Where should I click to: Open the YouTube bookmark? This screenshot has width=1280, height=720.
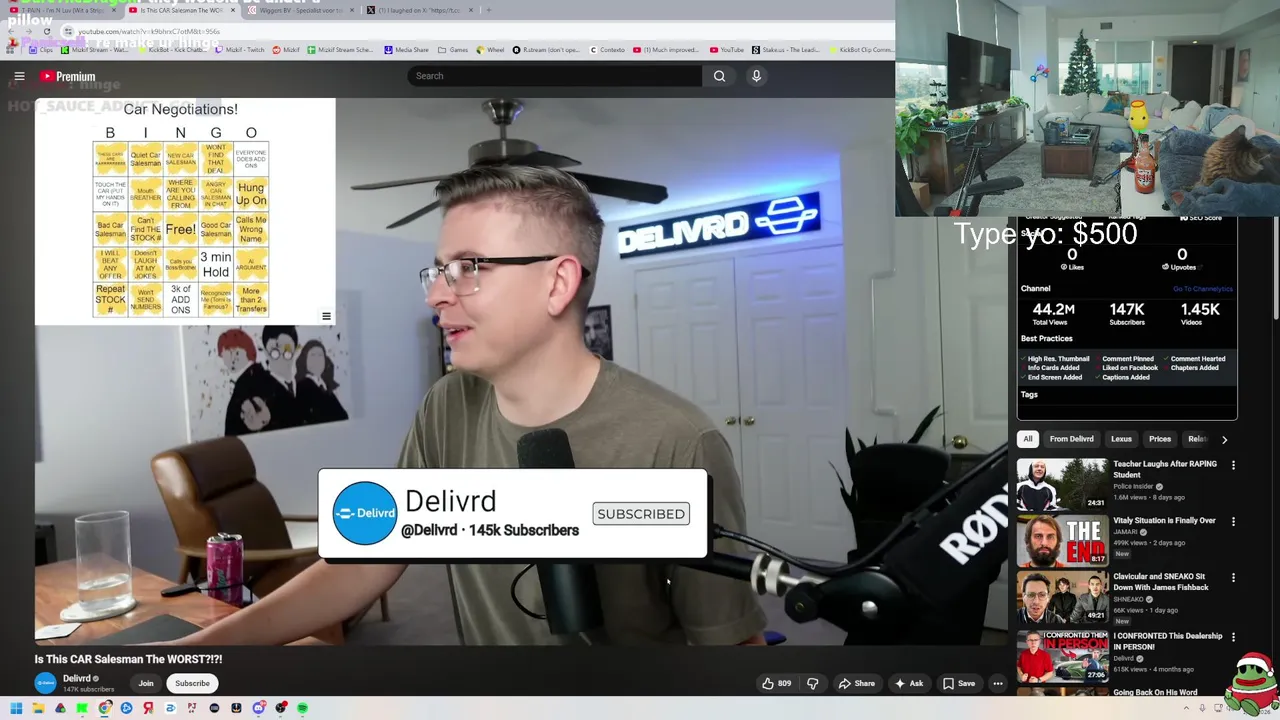pos(726,49)
